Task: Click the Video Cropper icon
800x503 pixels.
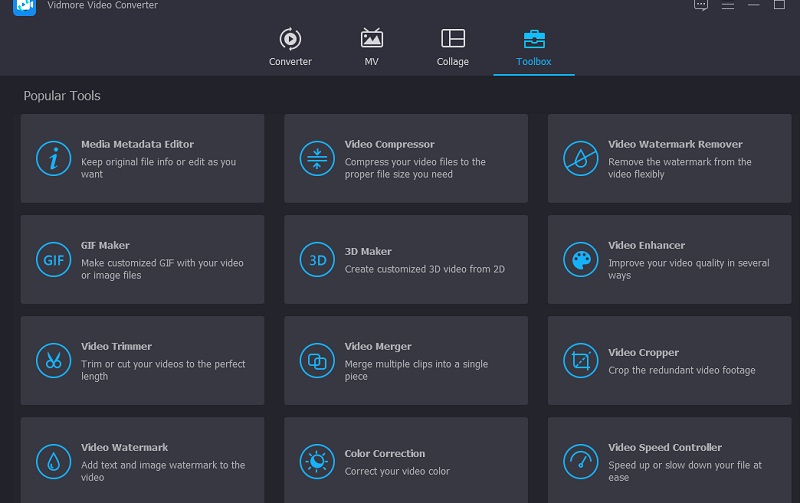Action: pyautogui.click(x=580, y=361)
